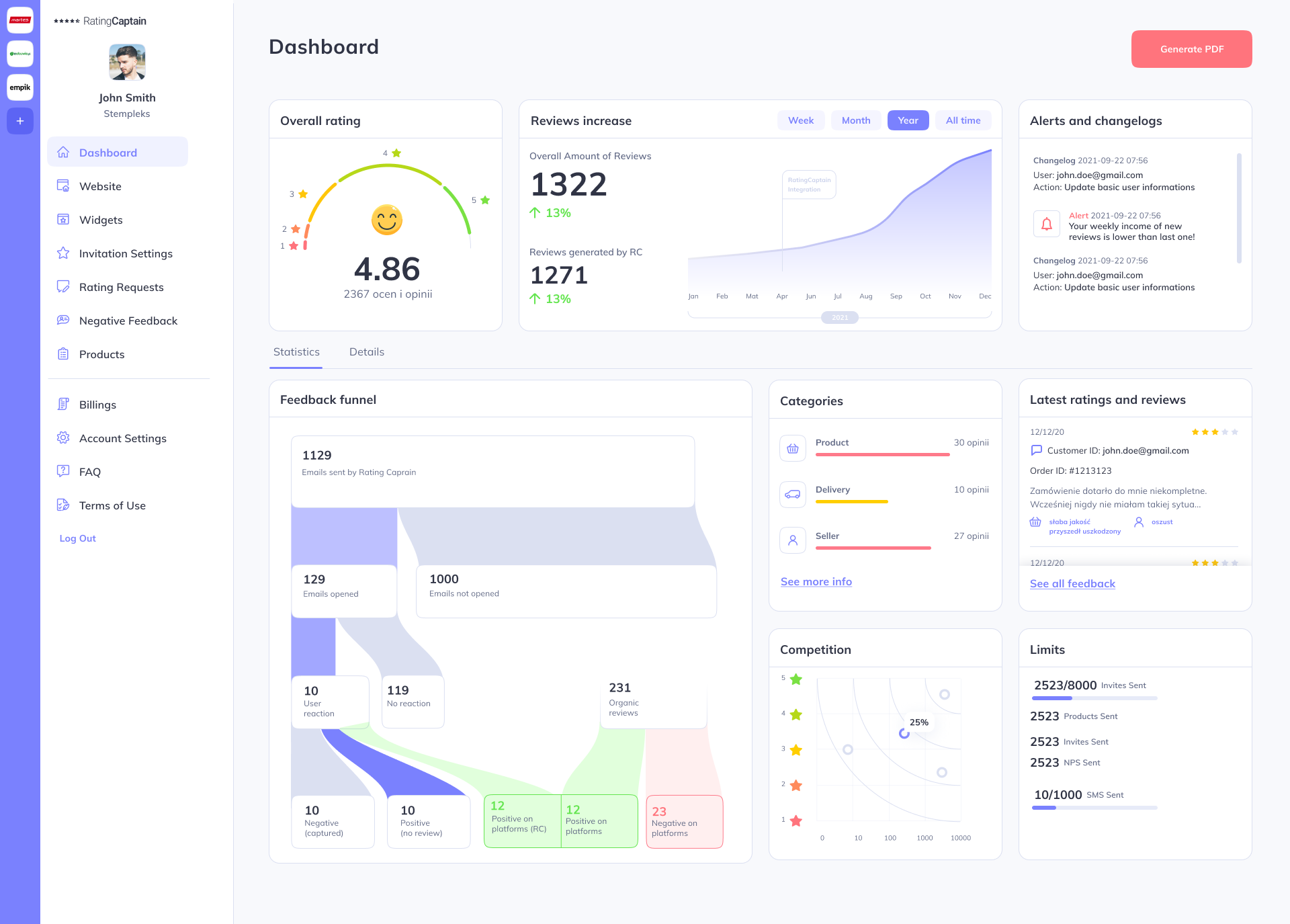Click the Rating Requests icon

(x=63, y=287)
